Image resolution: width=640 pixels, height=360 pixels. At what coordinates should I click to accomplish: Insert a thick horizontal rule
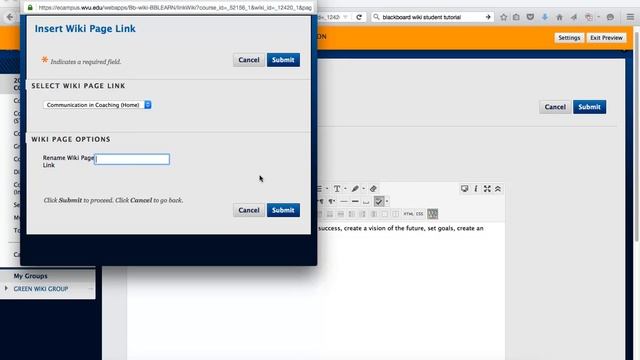pos(355,201)
